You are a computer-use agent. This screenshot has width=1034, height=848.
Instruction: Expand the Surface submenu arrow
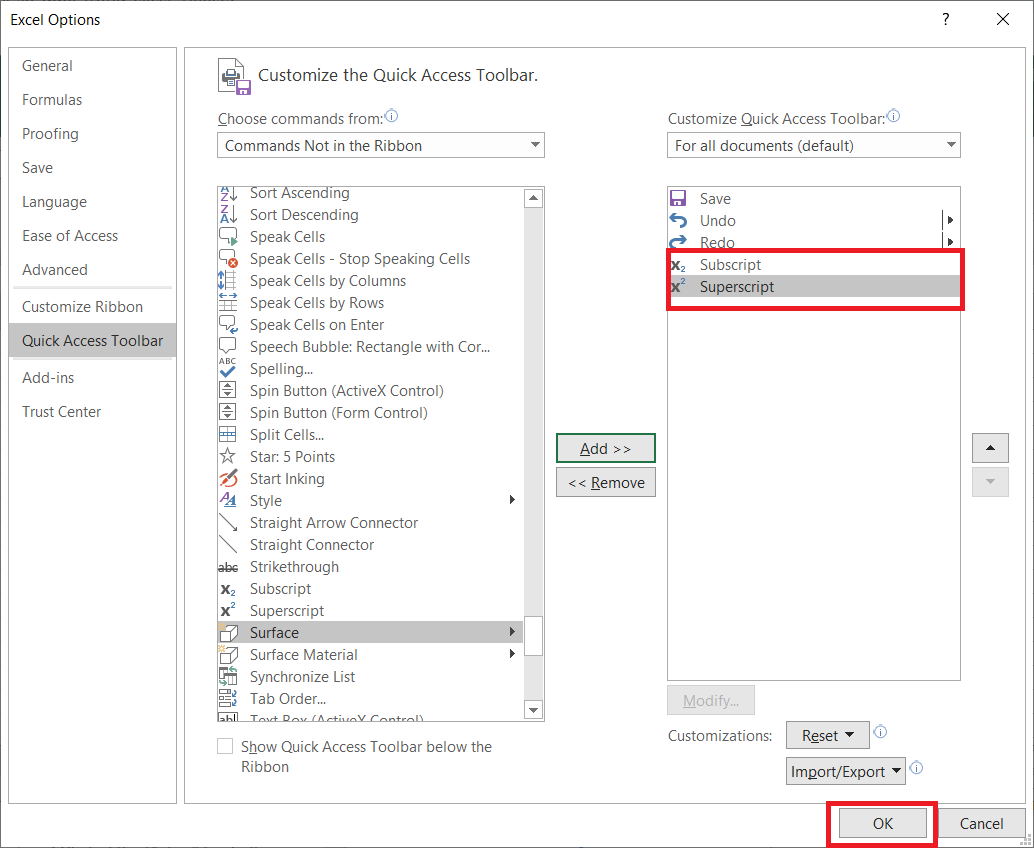point(512,632)
